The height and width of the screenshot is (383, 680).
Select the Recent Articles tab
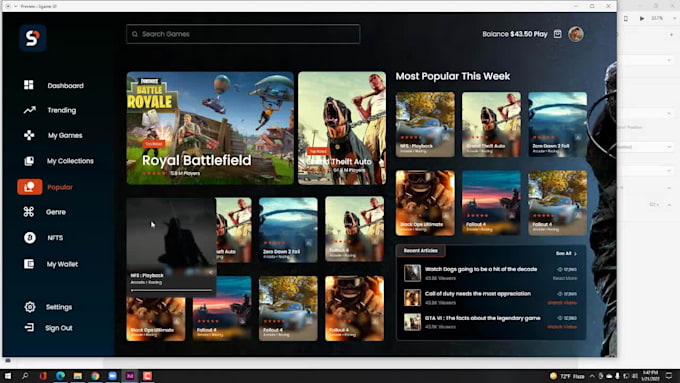pyautogui.click(x=420, y=250)
